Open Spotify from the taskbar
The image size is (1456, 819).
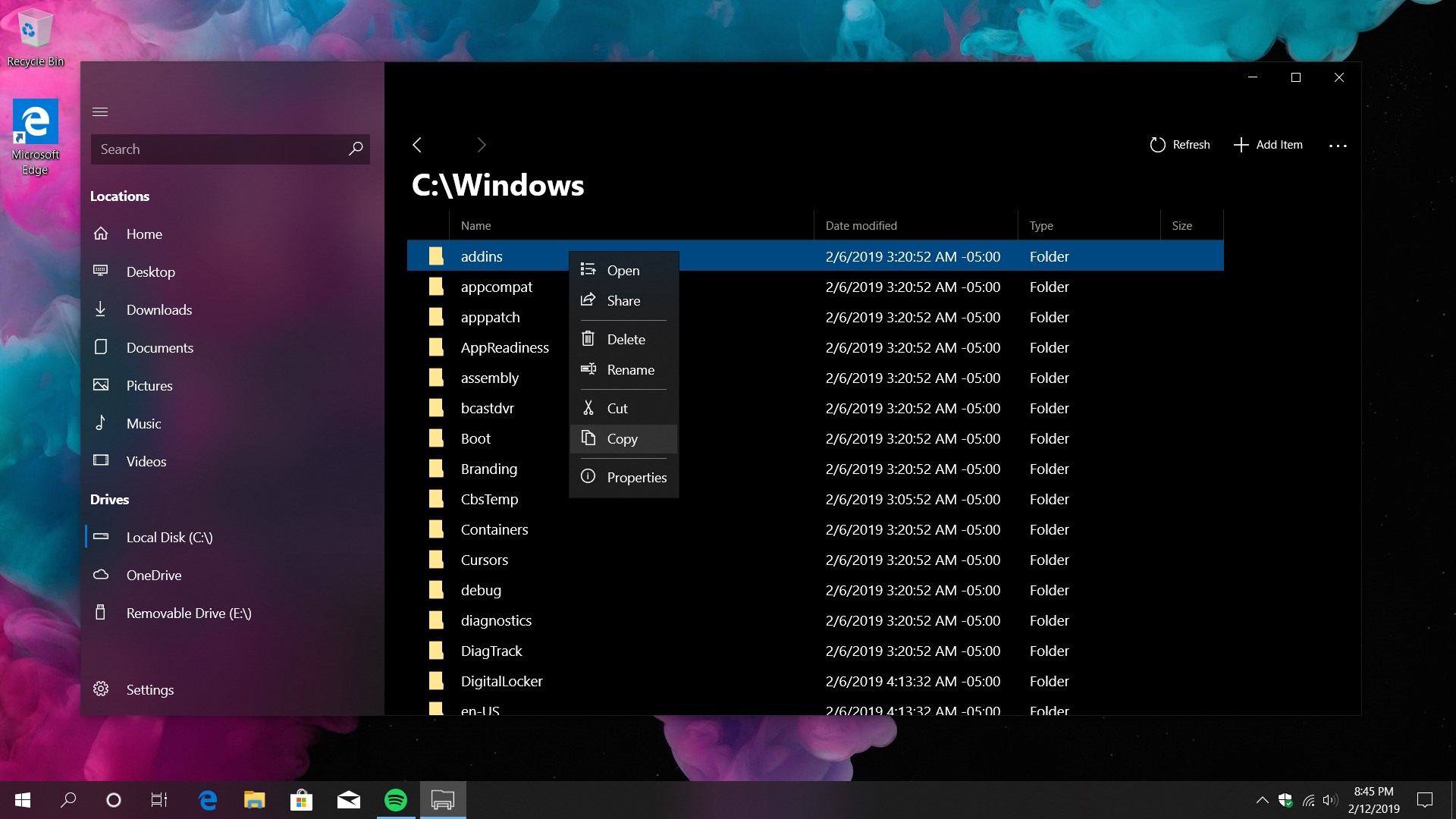click(396, 800)
